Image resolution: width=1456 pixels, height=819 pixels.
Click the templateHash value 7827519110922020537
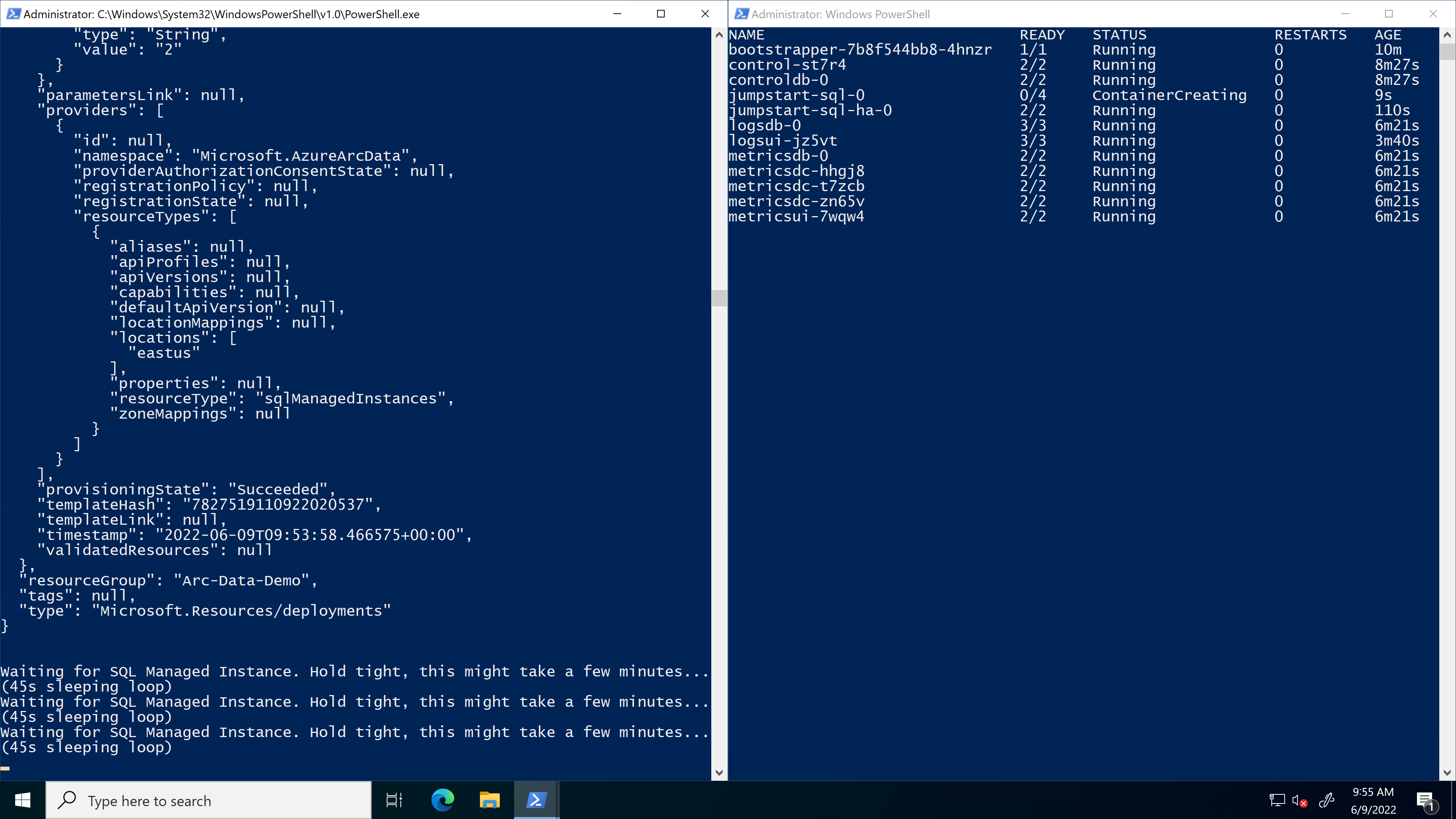pos(278,505)
